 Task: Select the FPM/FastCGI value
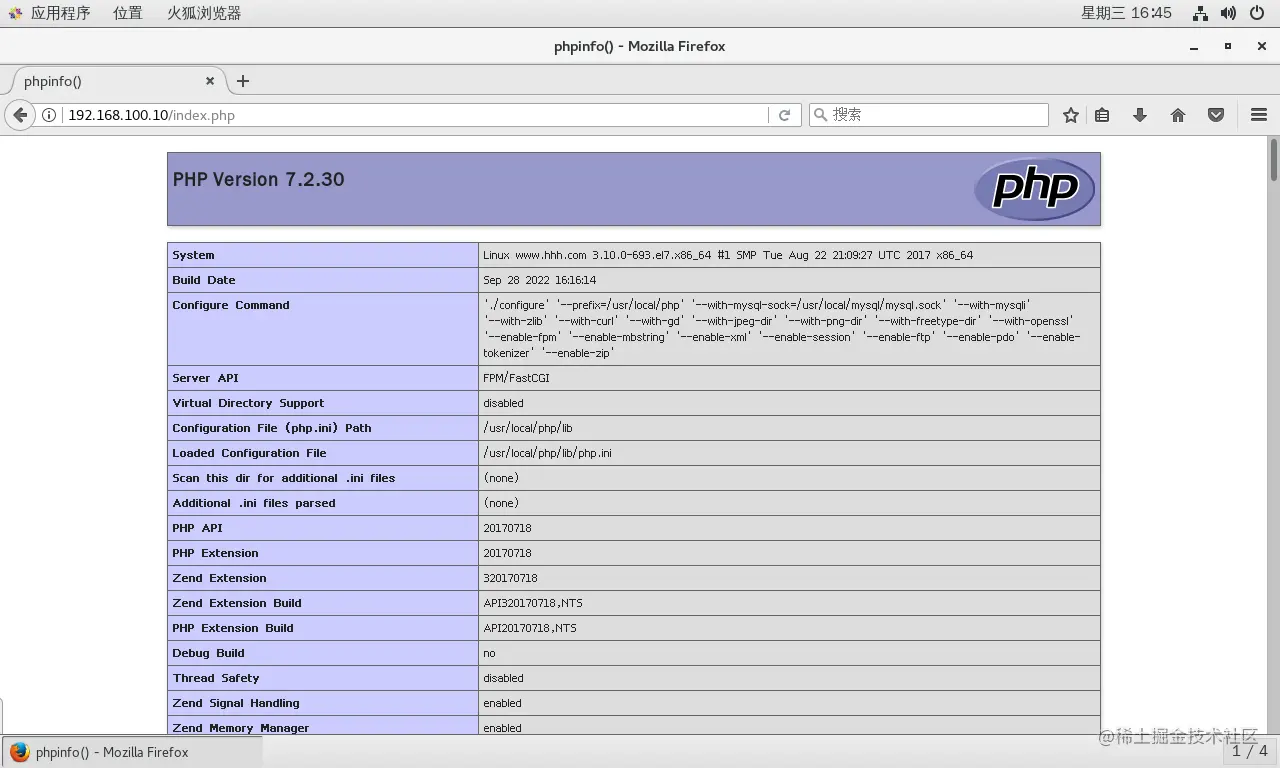click(516, 378)
